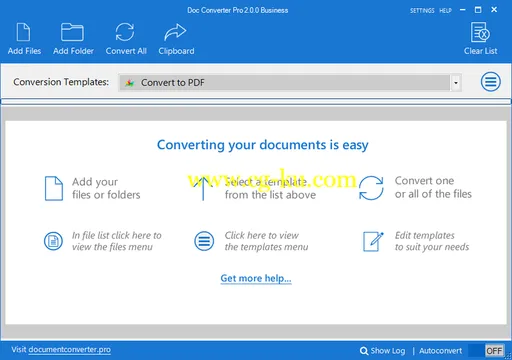Expand the Conversion Templates dropdown arrow
This screenshot has height=360, width=512.
[x=456, y=83]
